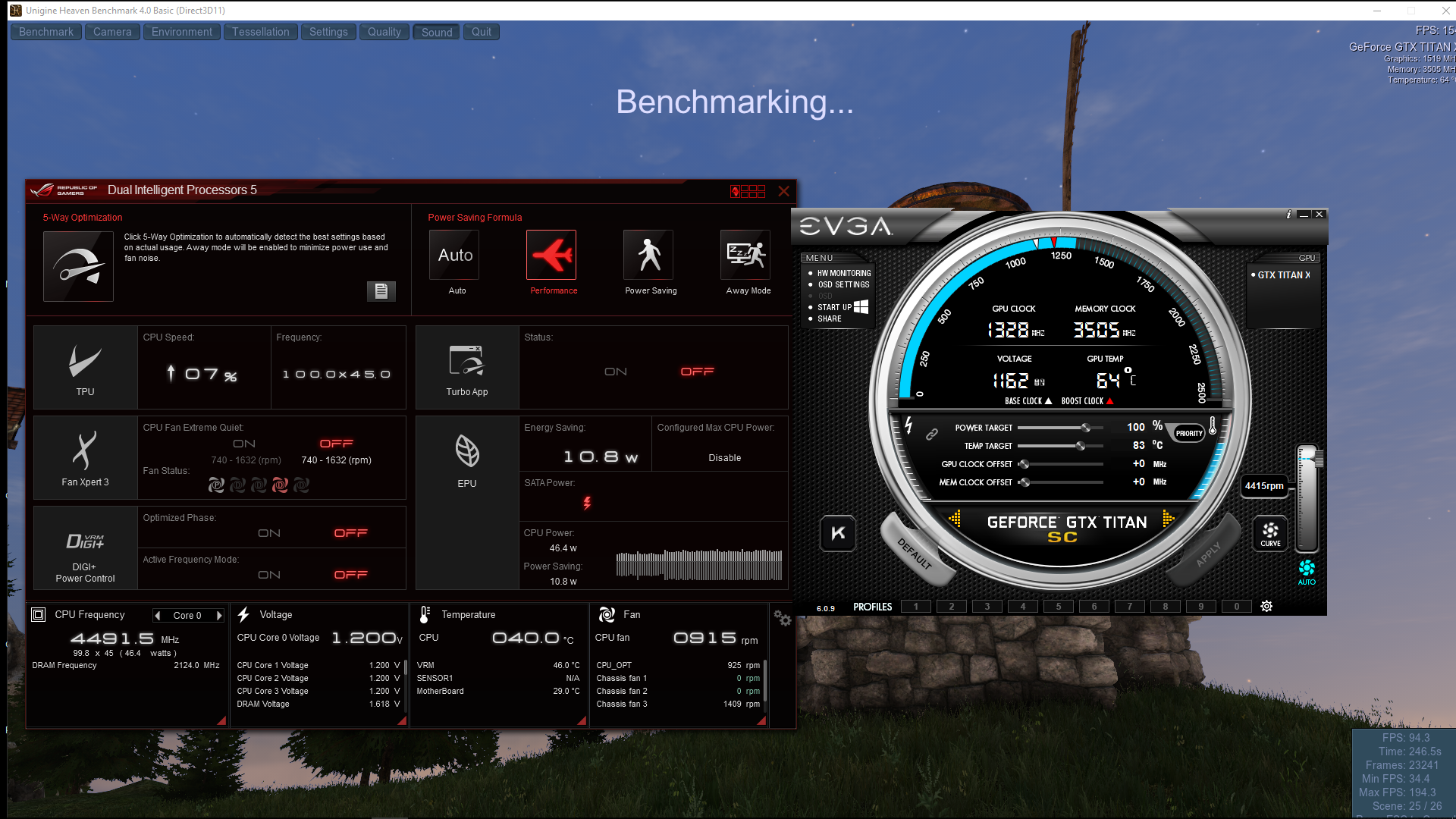Expand the Temperature panel red corner

[582, 721]
